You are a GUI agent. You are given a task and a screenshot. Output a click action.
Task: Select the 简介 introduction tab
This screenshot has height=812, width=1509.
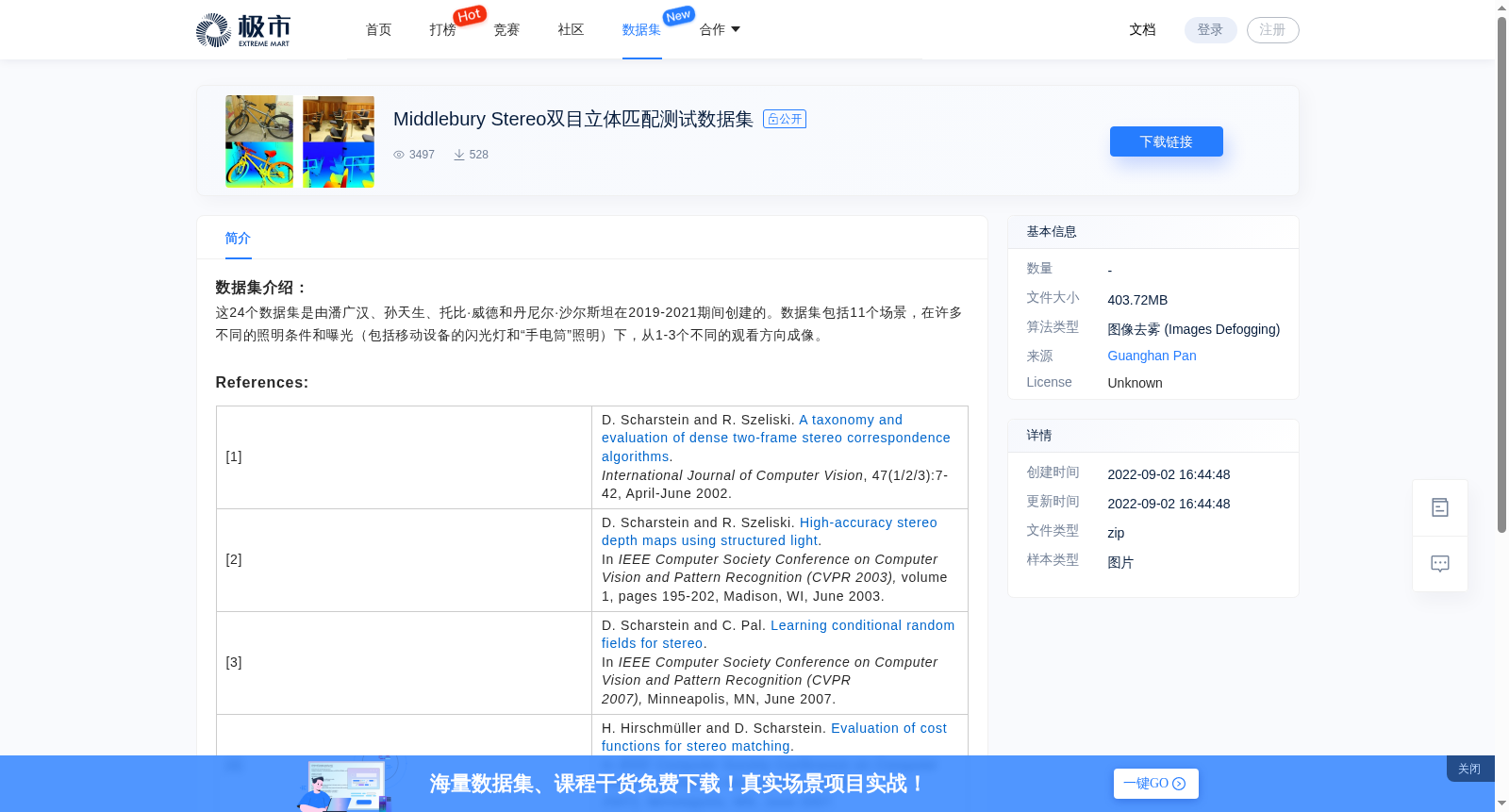click(x=238, y=239)
